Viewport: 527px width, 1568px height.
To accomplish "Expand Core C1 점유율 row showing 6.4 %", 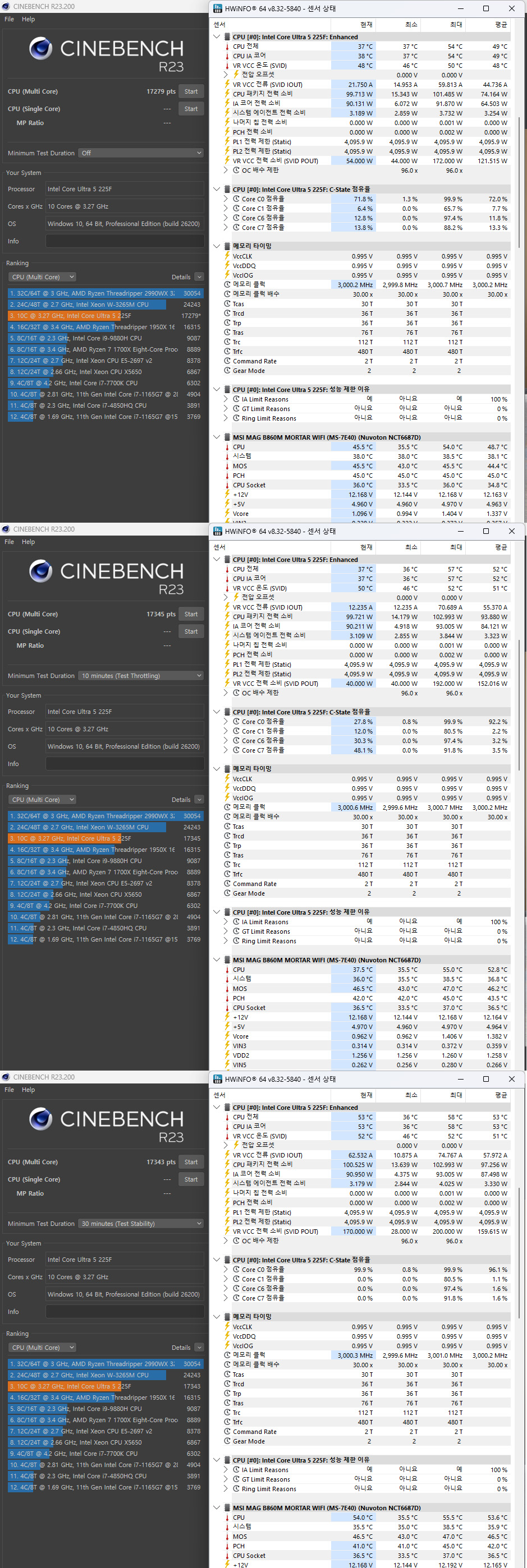I will pos(227,208).
